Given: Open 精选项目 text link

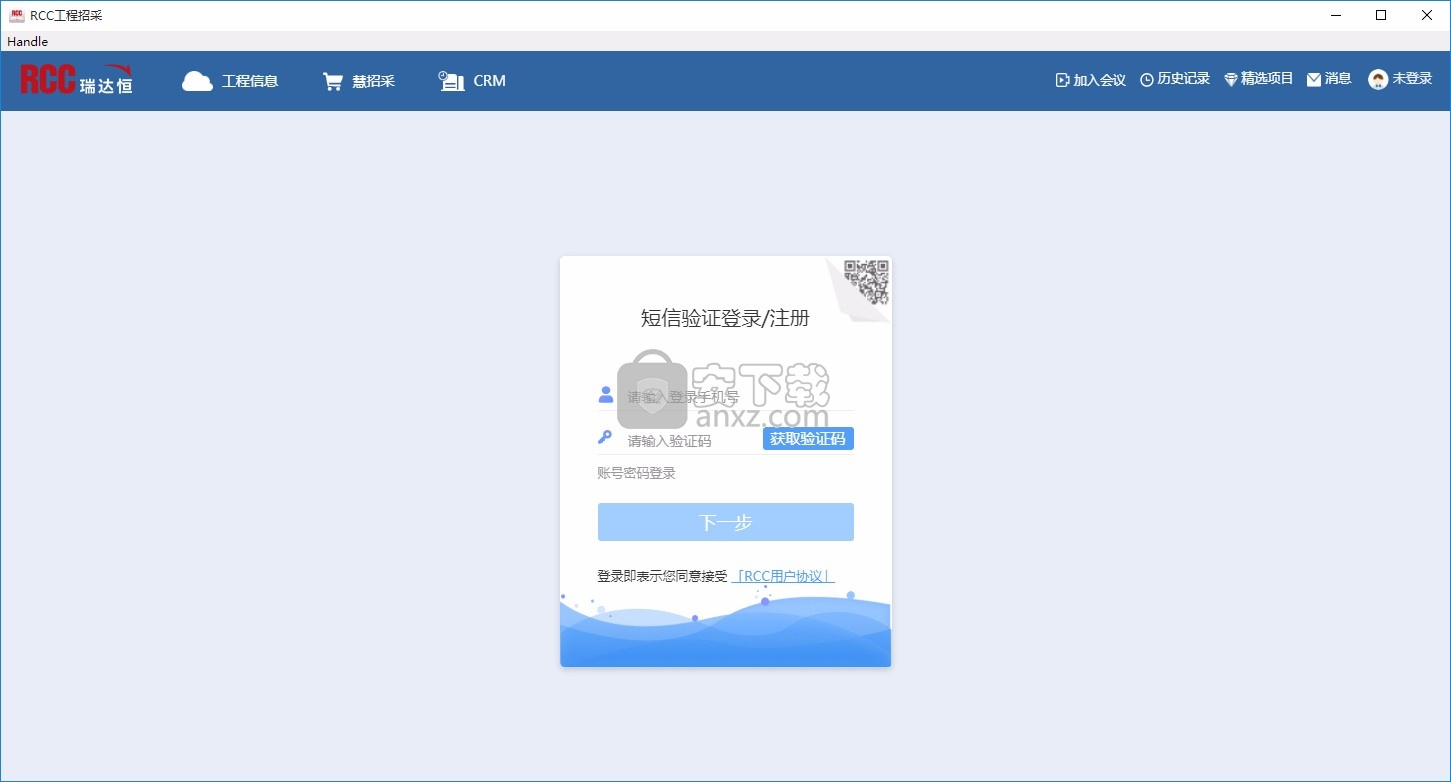Looking at the screenshot, I should coord(1267,79).
